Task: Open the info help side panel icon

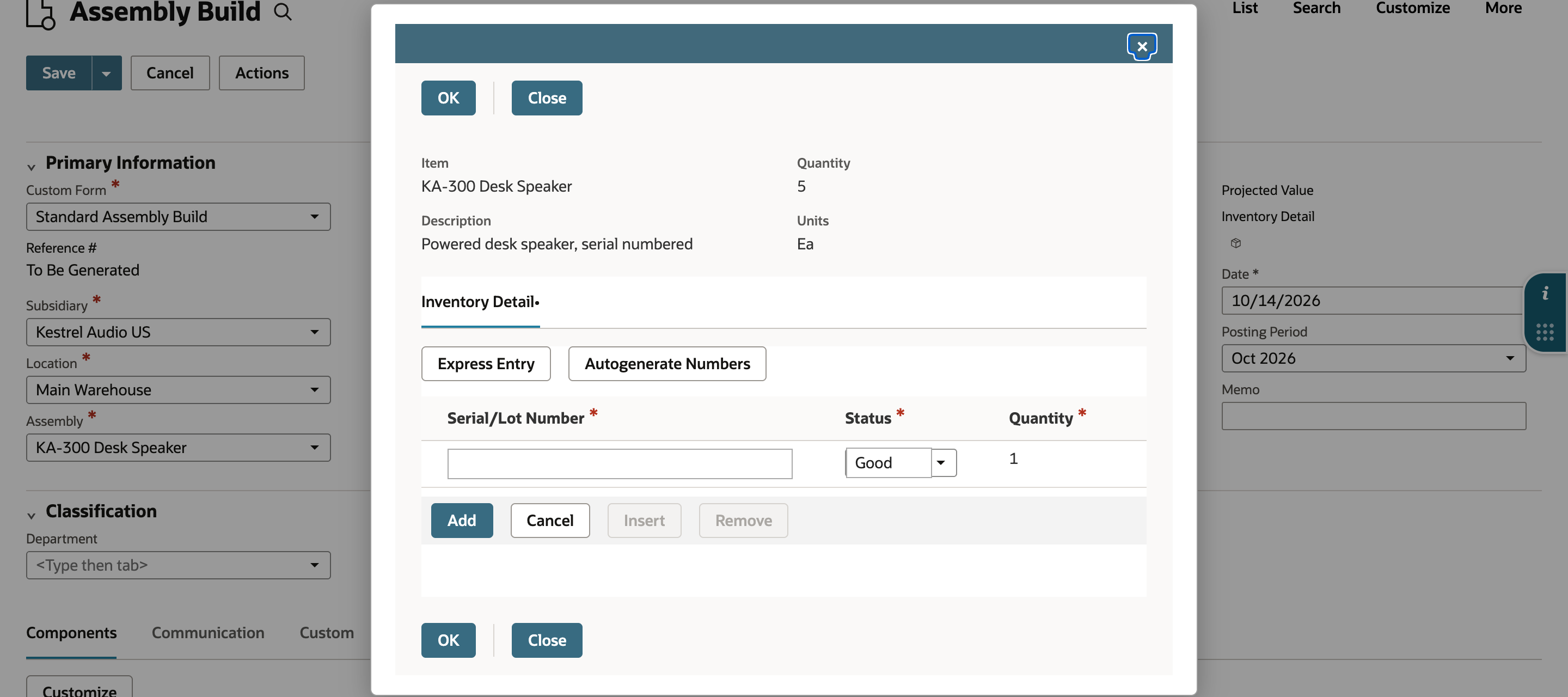Action: (x=1545, y=294)
